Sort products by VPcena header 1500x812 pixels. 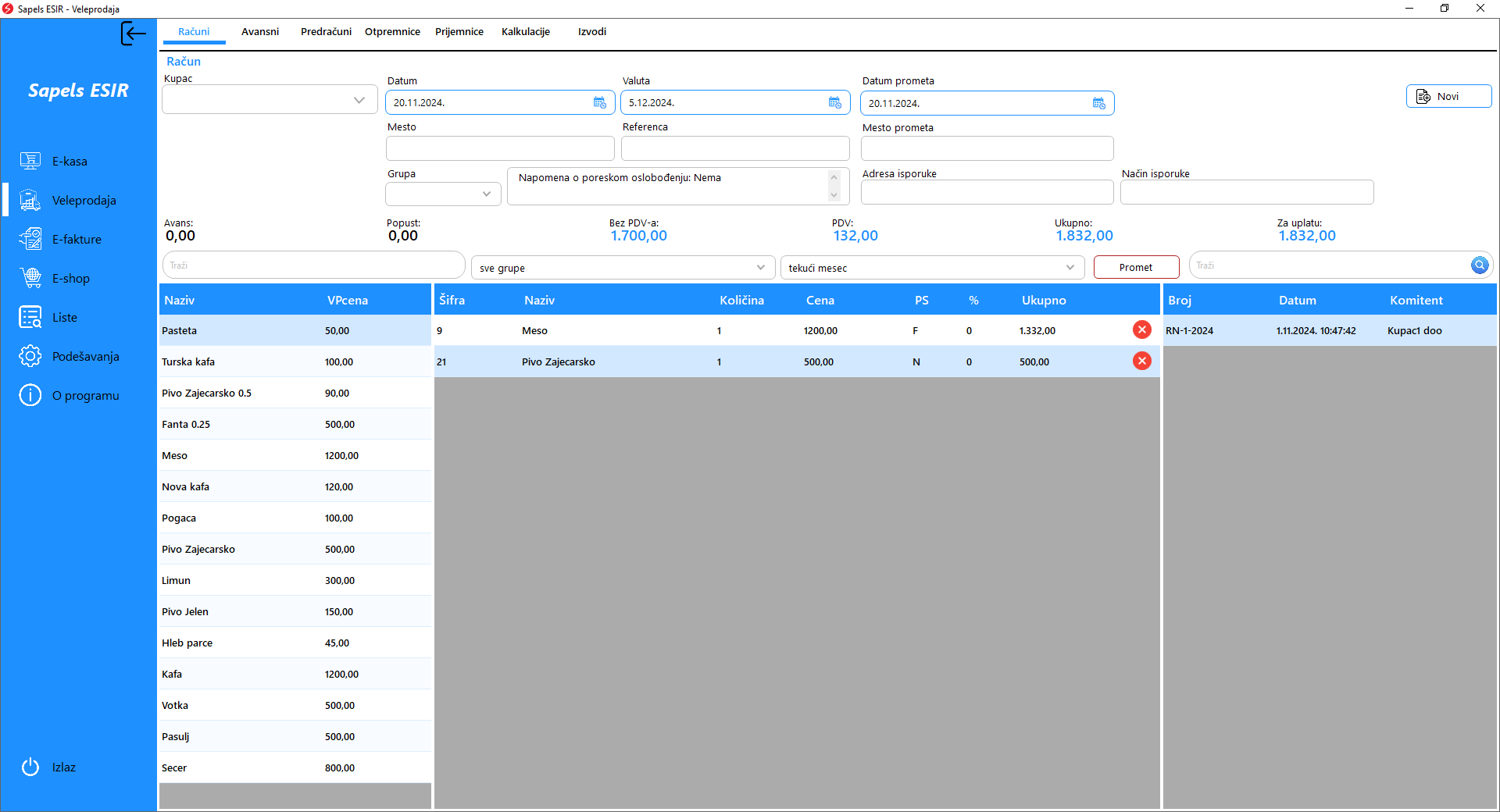point(348,300)
